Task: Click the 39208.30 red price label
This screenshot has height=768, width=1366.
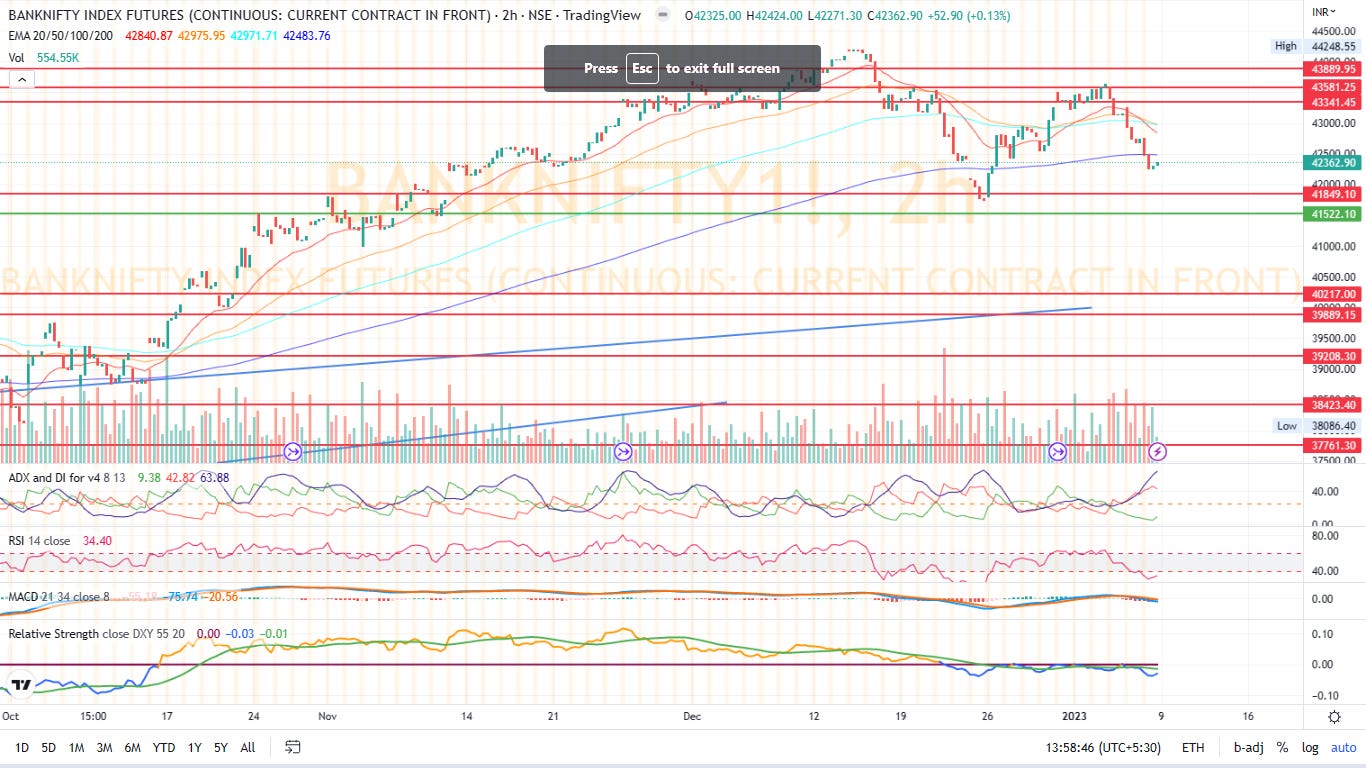Action: pyautogui.click(x=1334, y=356)
